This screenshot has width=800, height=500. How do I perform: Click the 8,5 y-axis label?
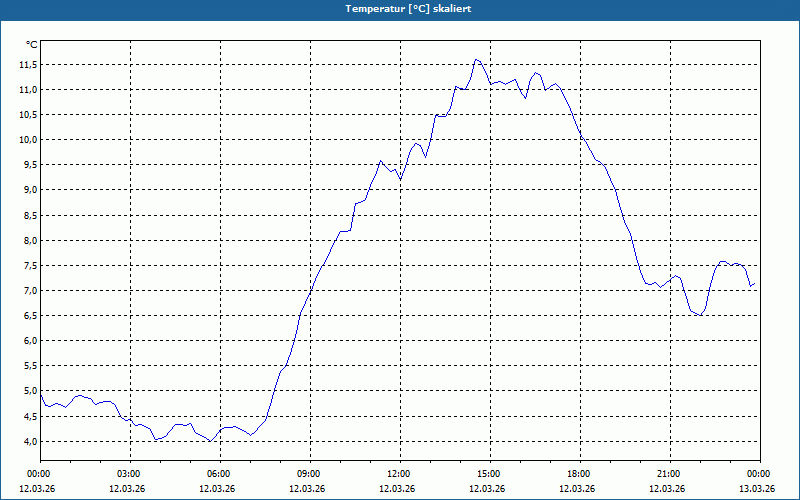[30, 215]
